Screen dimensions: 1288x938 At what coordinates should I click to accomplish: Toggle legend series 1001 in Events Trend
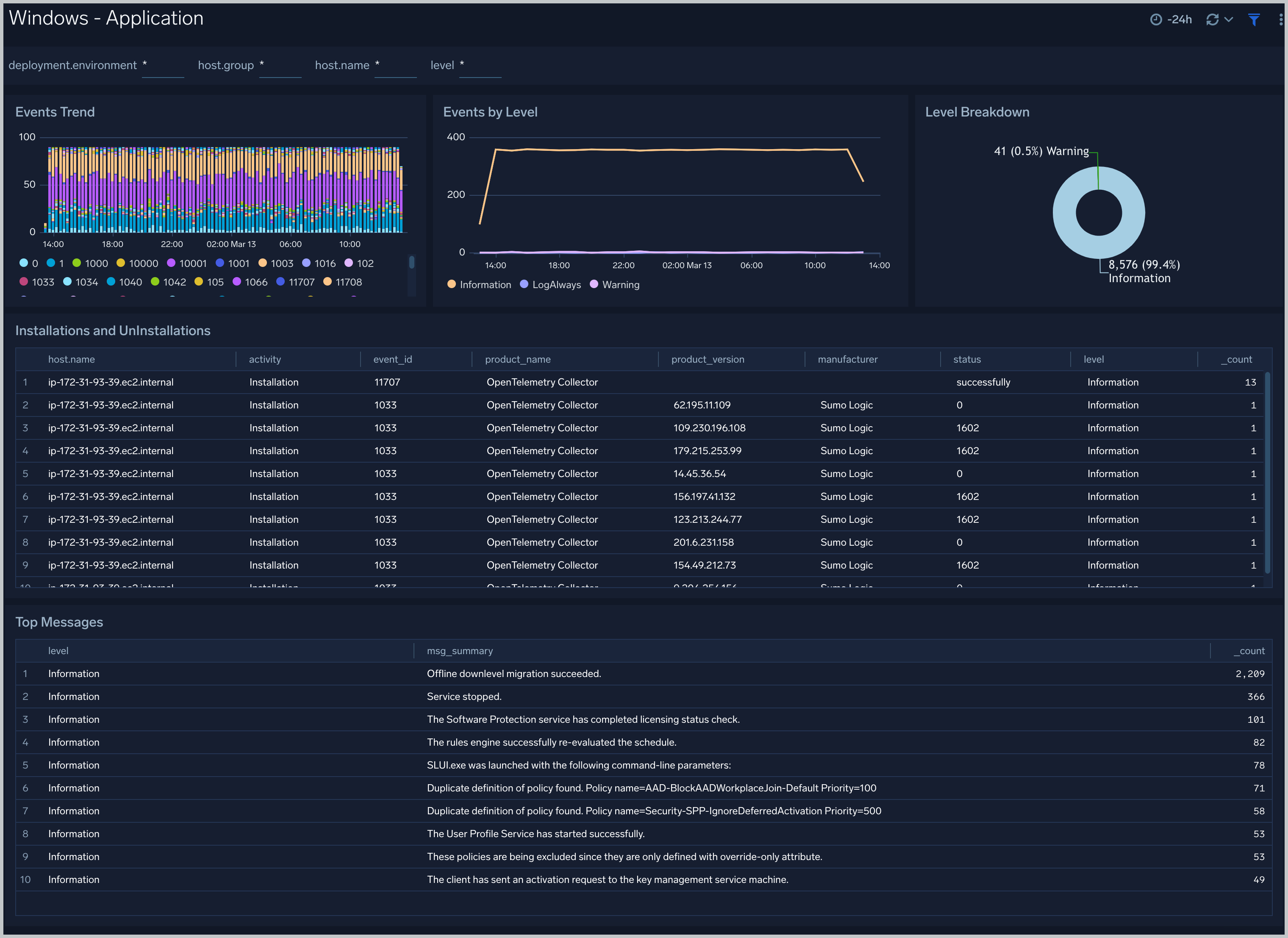(x=233, y=264)
